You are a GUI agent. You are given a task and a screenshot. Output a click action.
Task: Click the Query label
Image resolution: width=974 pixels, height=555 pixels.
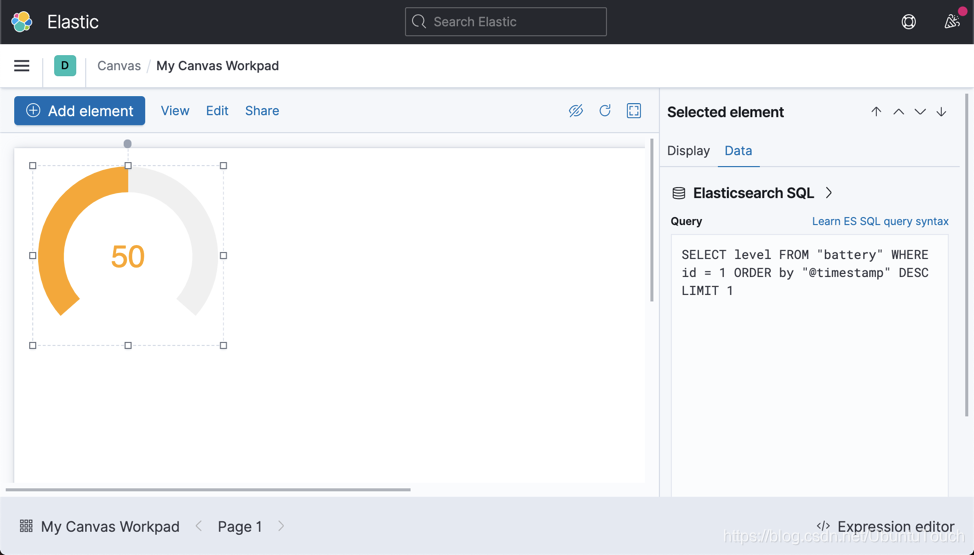pyautogui.click(x=686, y=221)
